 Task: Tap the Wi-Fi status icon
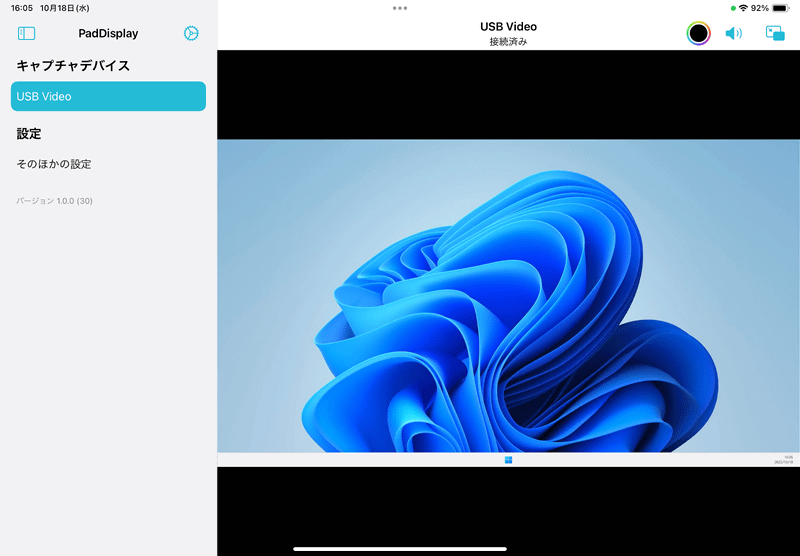(743, 8)
